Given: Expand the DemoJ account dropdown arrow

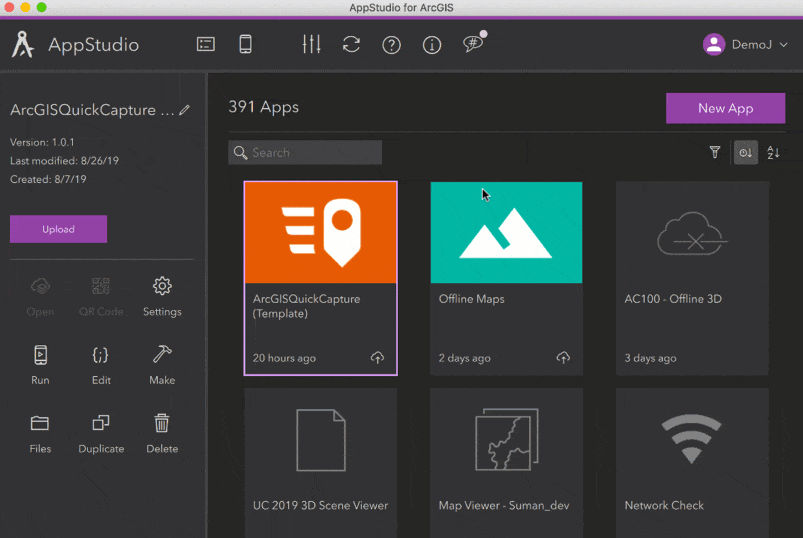Looking at the screenshot, I should (783, 45).
